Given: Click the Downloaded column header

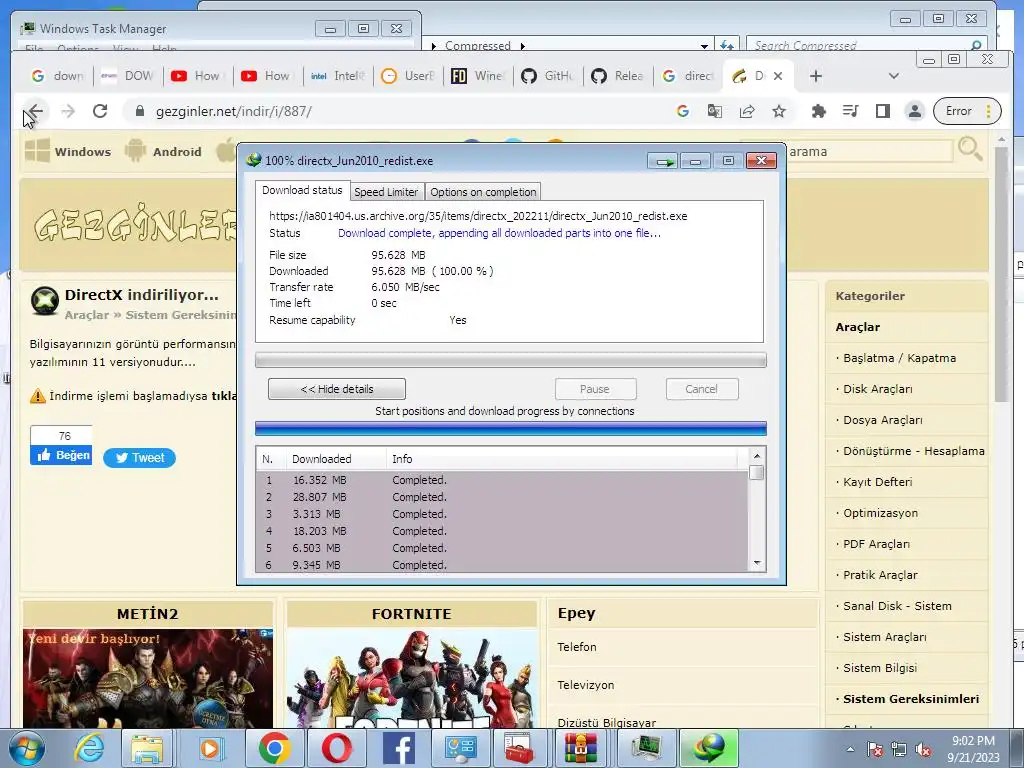Looking at the screenshot, I should (x=336, y=459).
